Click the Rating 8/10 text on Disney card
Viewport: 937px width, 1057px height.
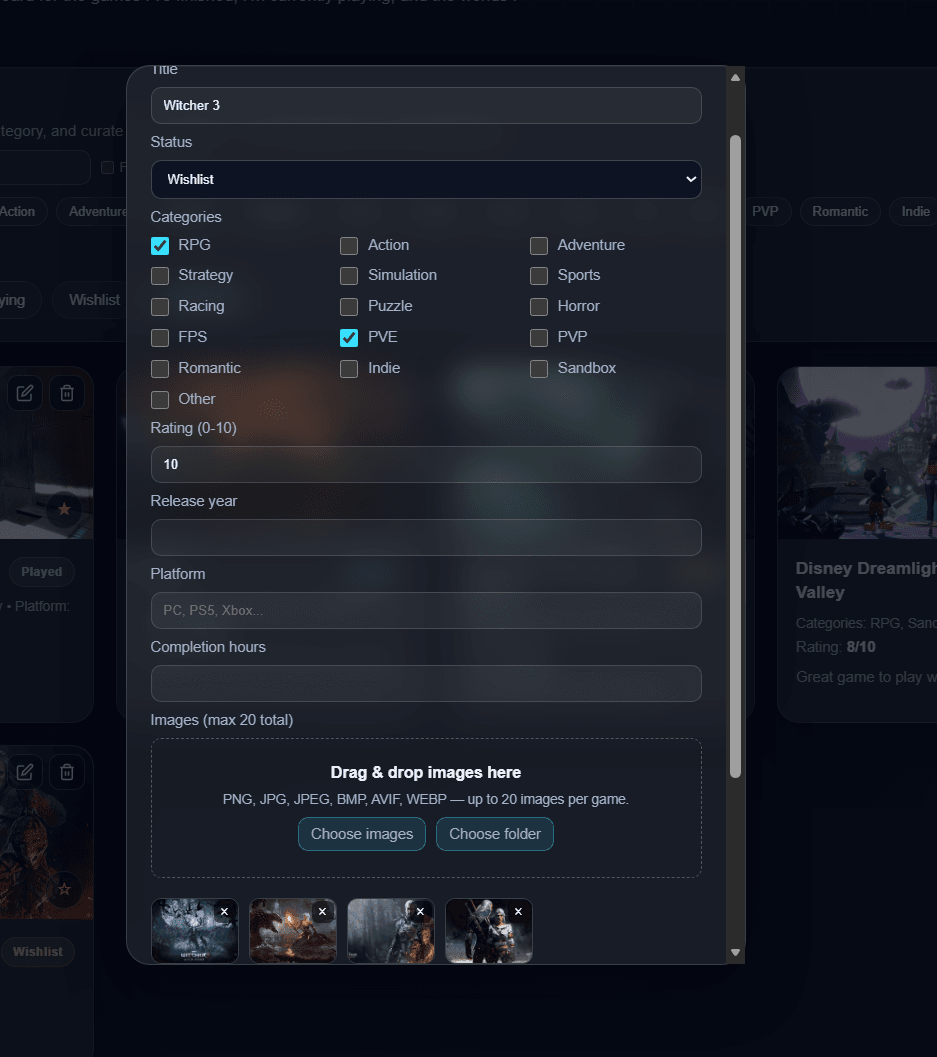click(x=836, y=647)
